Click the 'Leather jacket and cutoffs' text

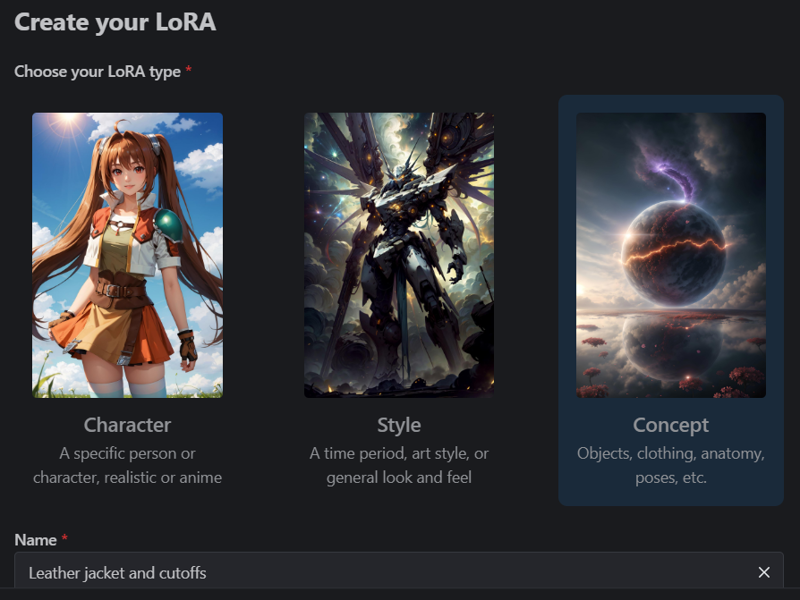(117, 573)
